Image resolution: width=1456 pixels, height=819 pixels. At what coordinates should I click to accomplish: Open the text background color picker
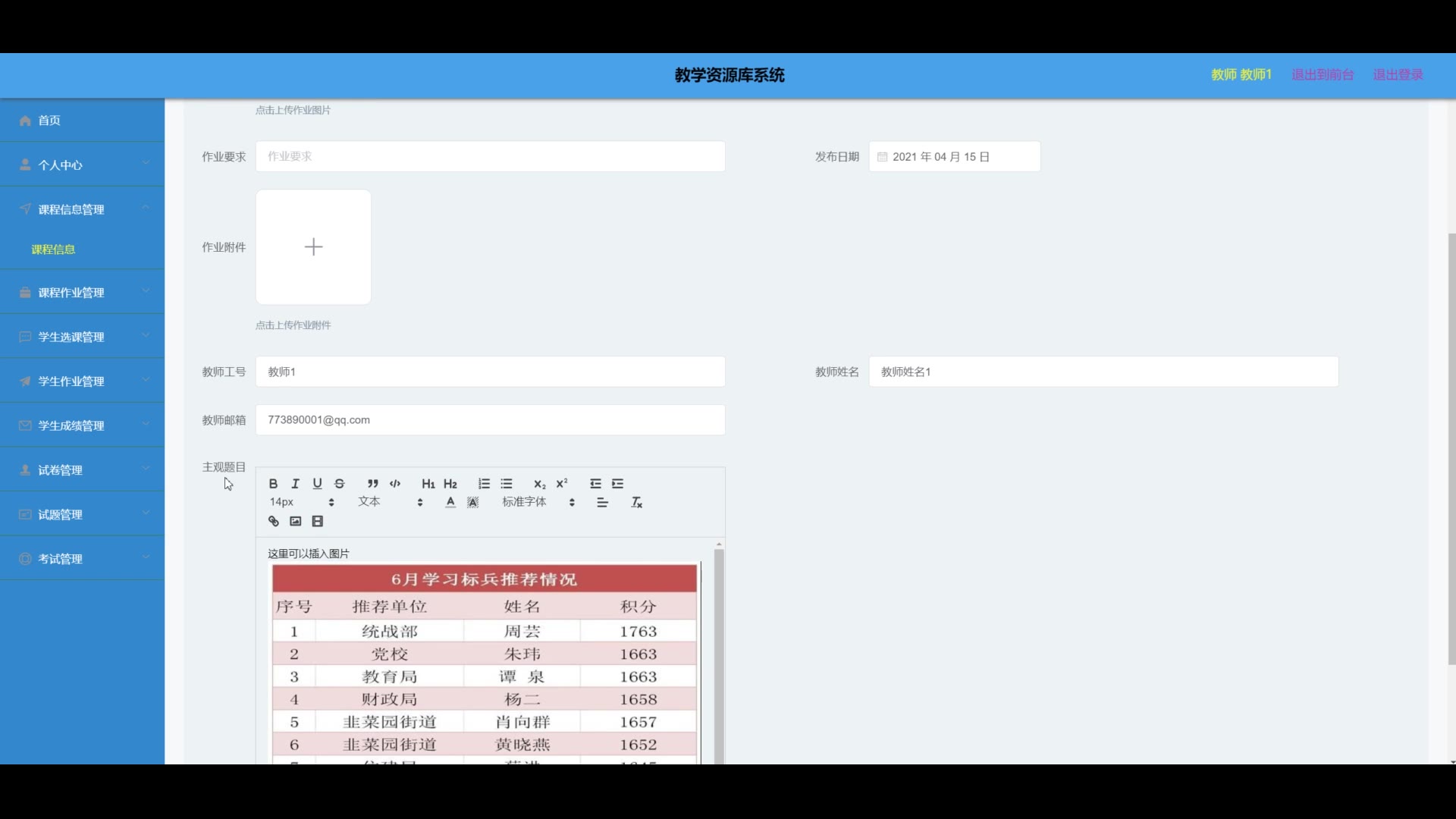point(472,503)
